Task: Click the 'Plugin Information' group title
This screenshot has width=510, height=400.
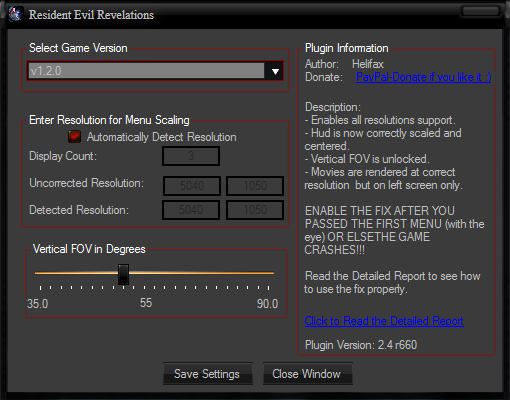Action: click(347, 48)
